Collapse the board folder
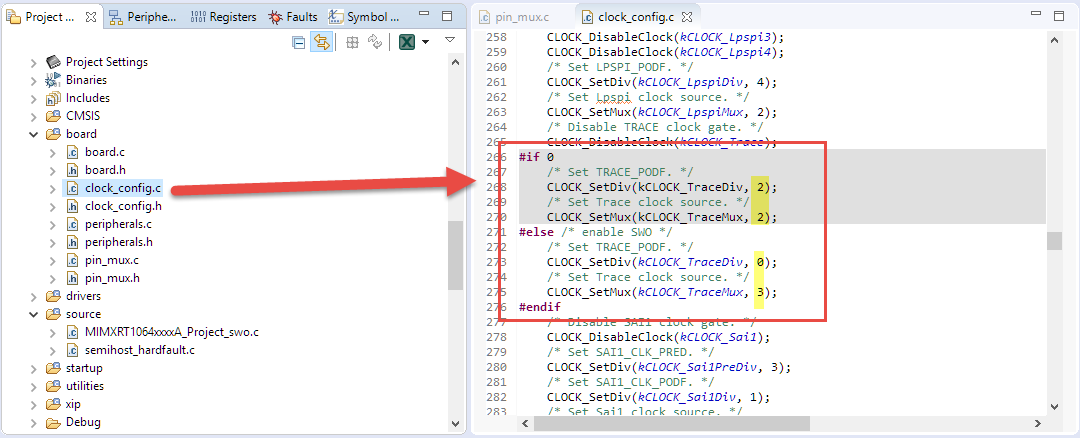 coord(35,134)
